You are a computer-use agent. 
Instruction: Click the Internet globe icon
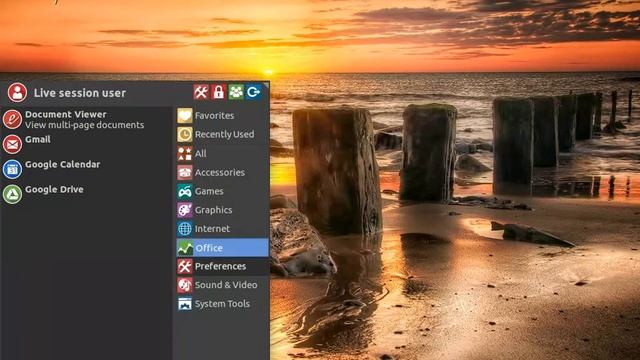[x=184, y=229]
